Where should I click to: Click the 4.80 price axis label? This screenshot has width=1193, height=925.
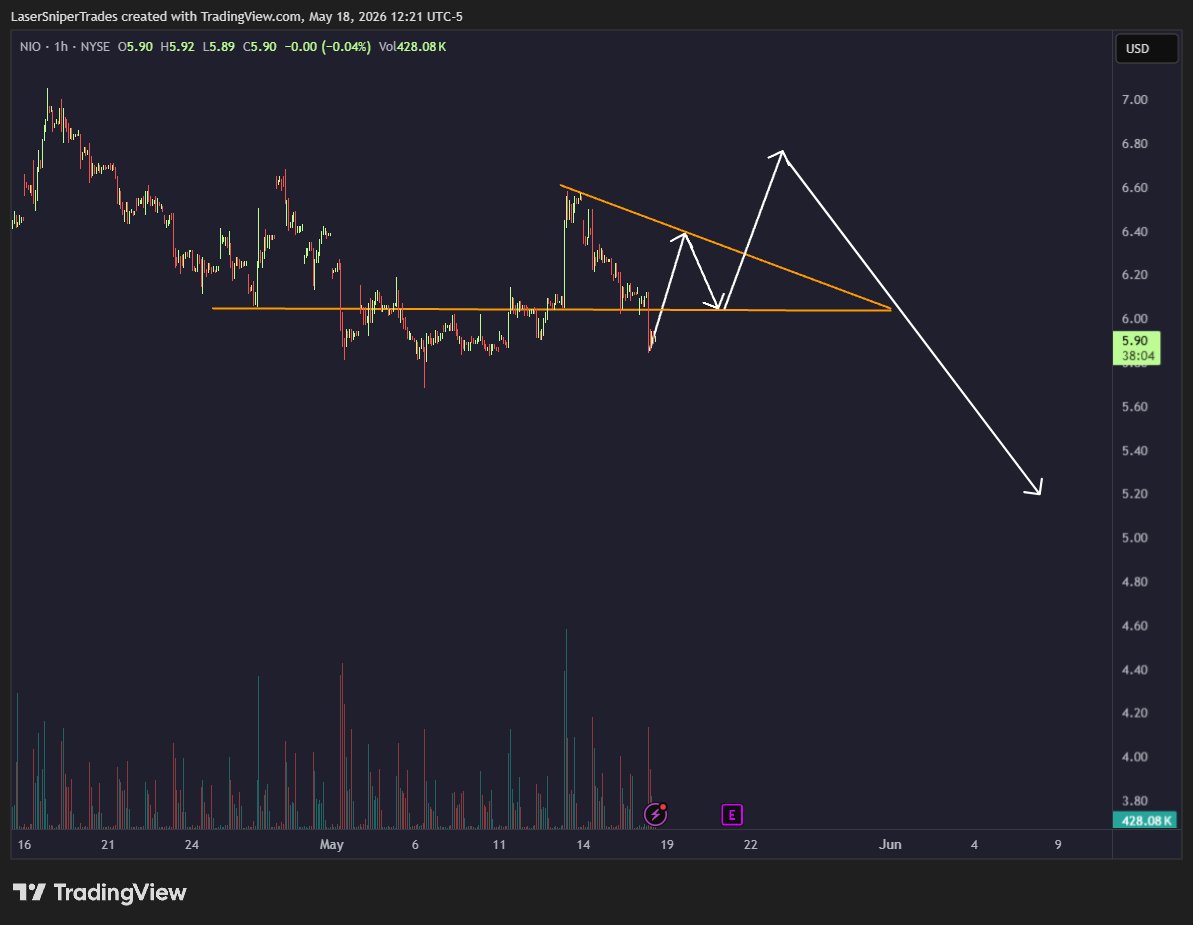click(1134, 582)
